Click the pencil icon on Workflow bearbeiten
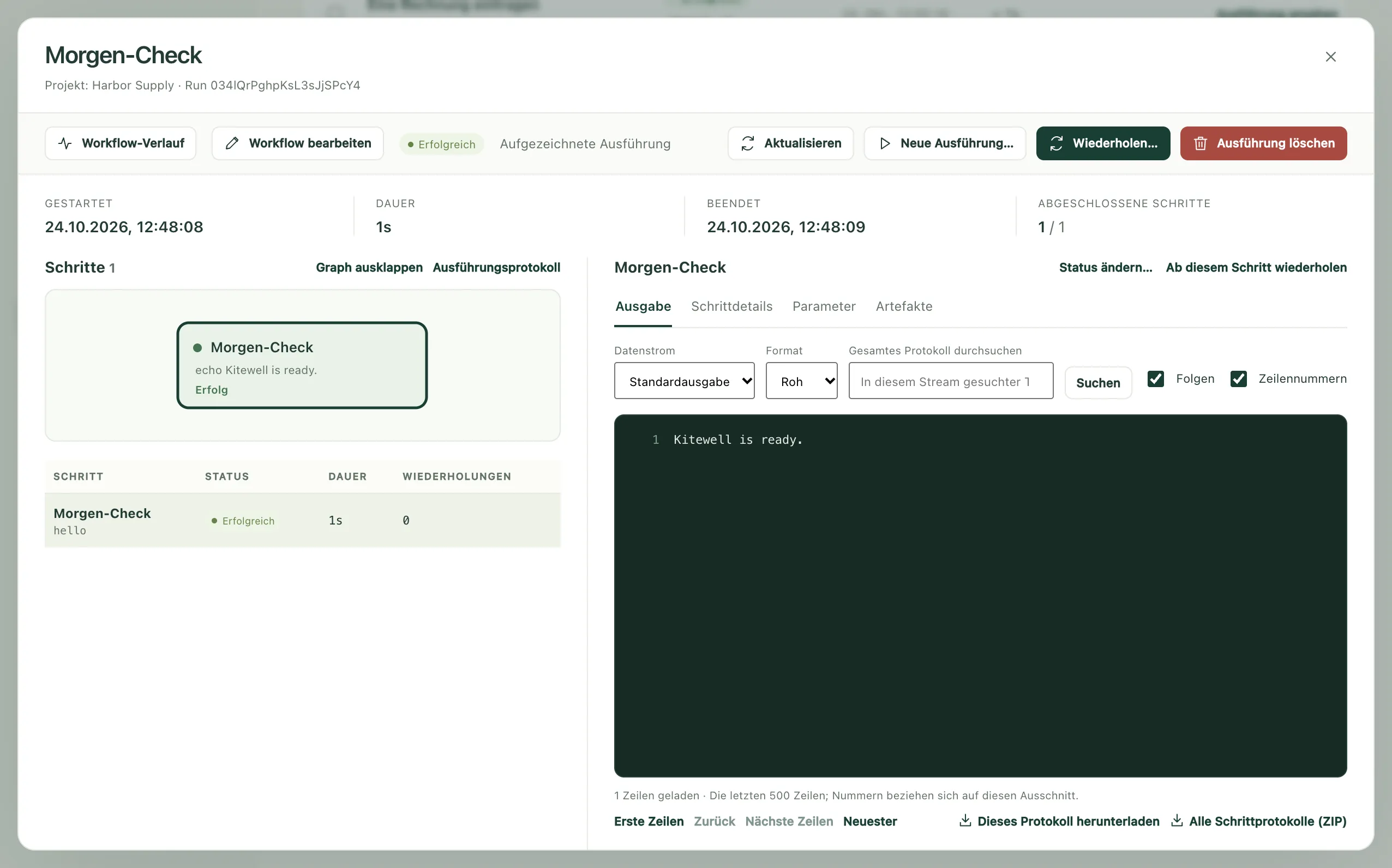This screenshot has height=868, width=1392. coord(232,143)
